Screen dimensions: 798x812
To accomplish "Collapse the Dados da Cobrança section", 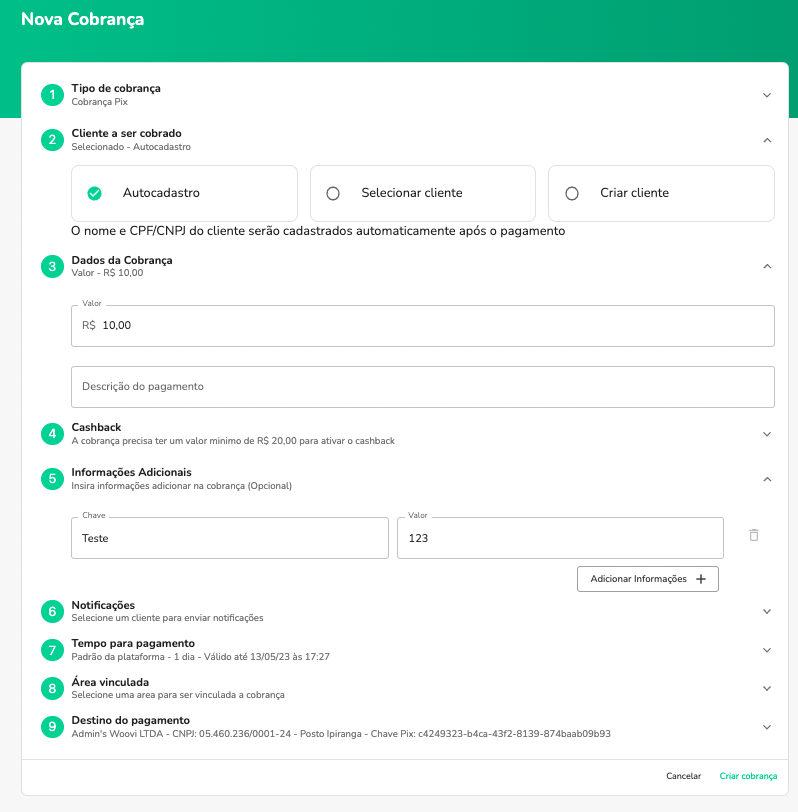I will coord(767,266).
